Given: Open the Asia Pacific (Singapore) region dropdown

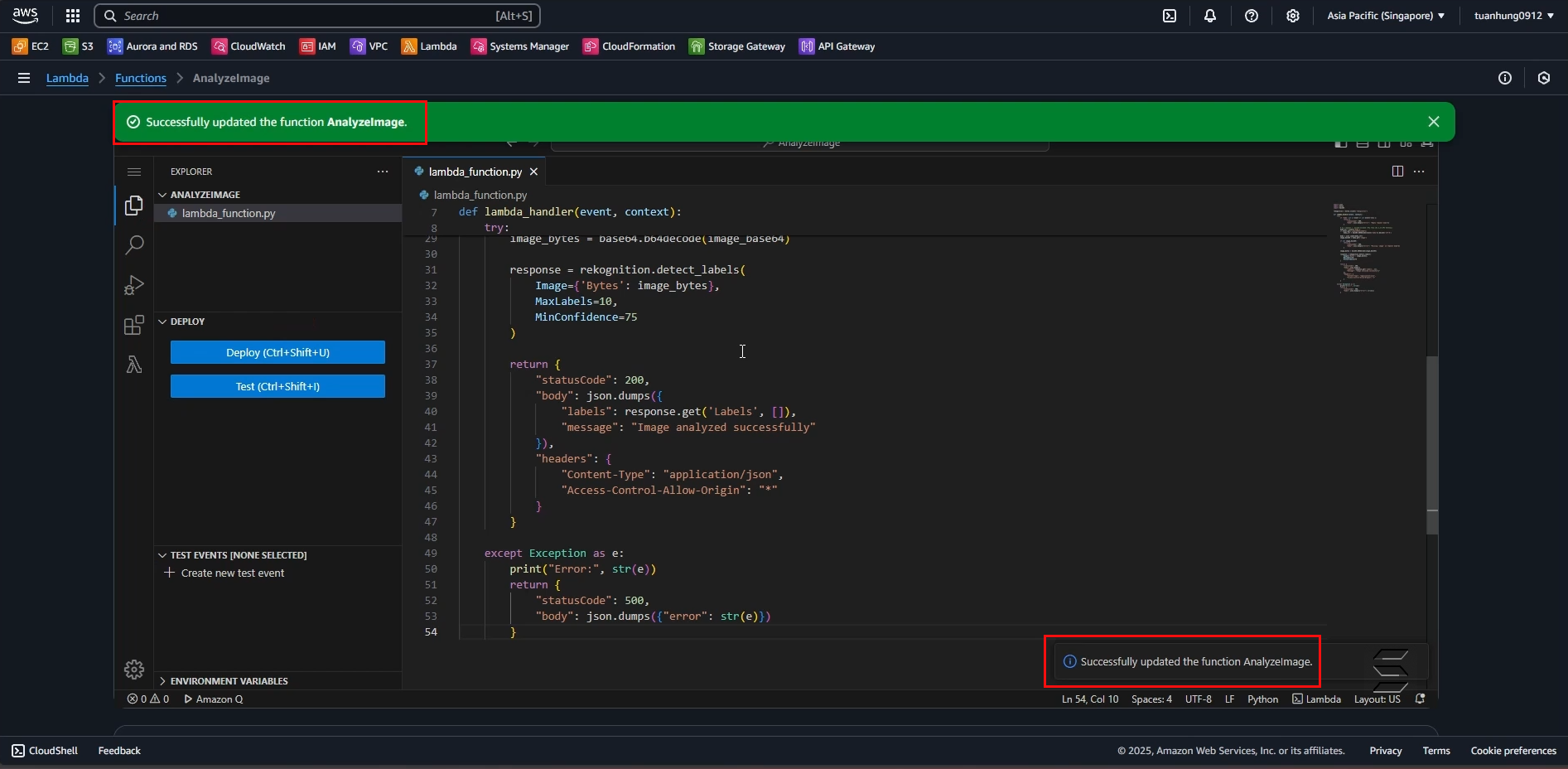Looking at the screenshot, I should (1386, 16).
